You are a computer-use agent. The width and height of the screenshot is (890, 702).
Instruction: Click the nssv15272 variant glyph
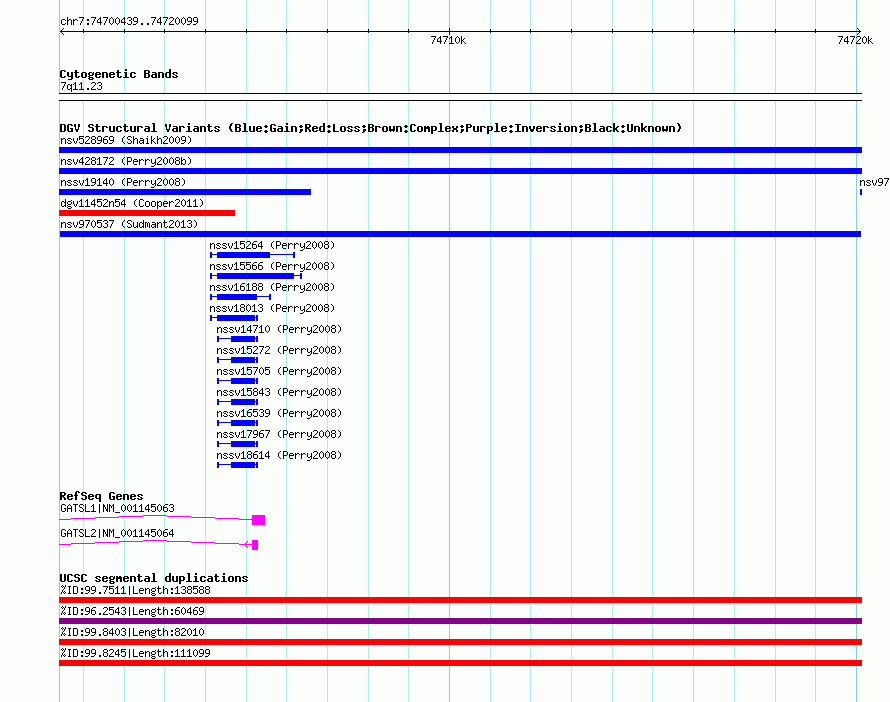238,360
